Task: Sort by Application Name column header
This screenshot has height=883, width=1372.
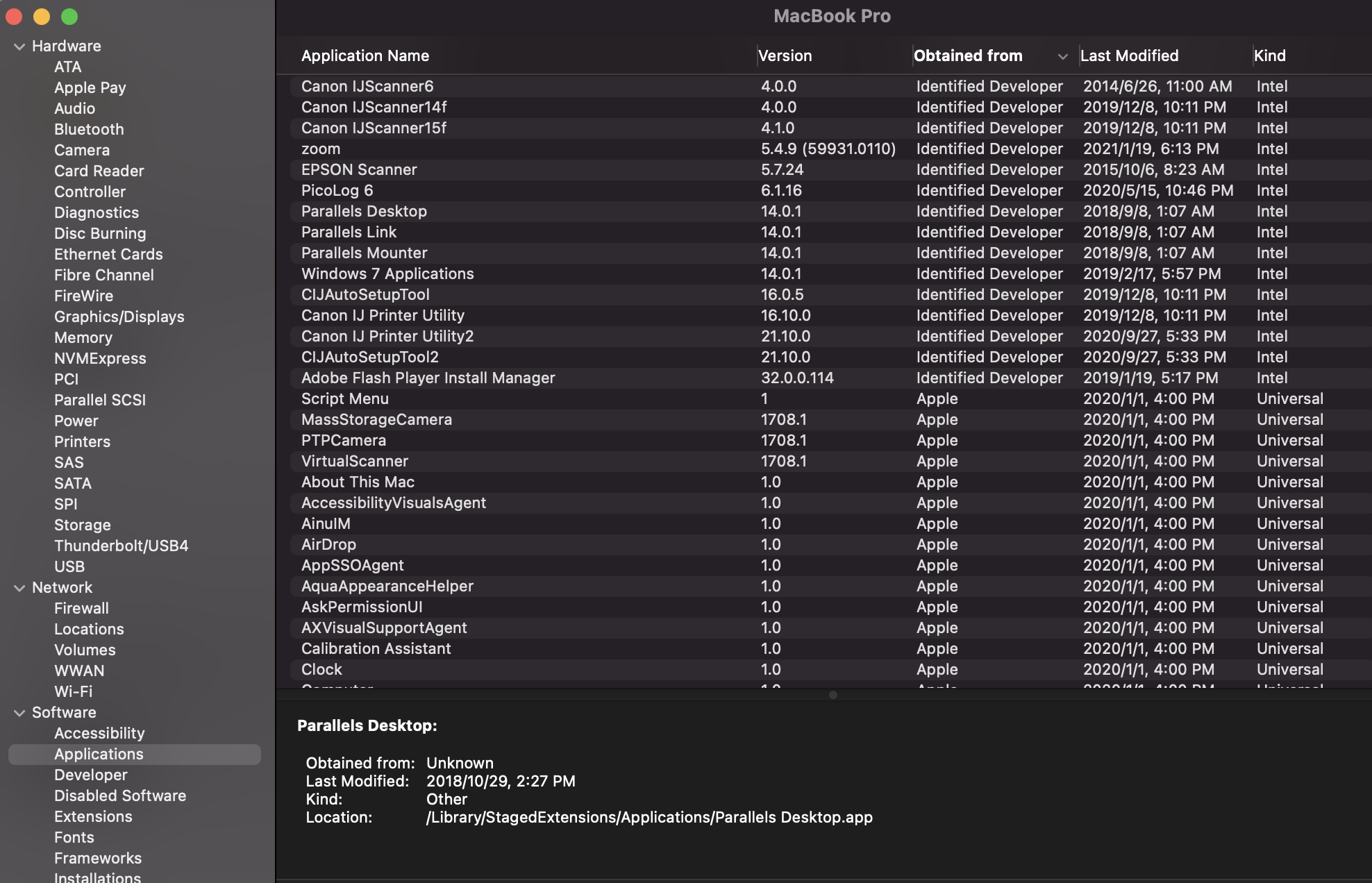Action: (365, 56)
